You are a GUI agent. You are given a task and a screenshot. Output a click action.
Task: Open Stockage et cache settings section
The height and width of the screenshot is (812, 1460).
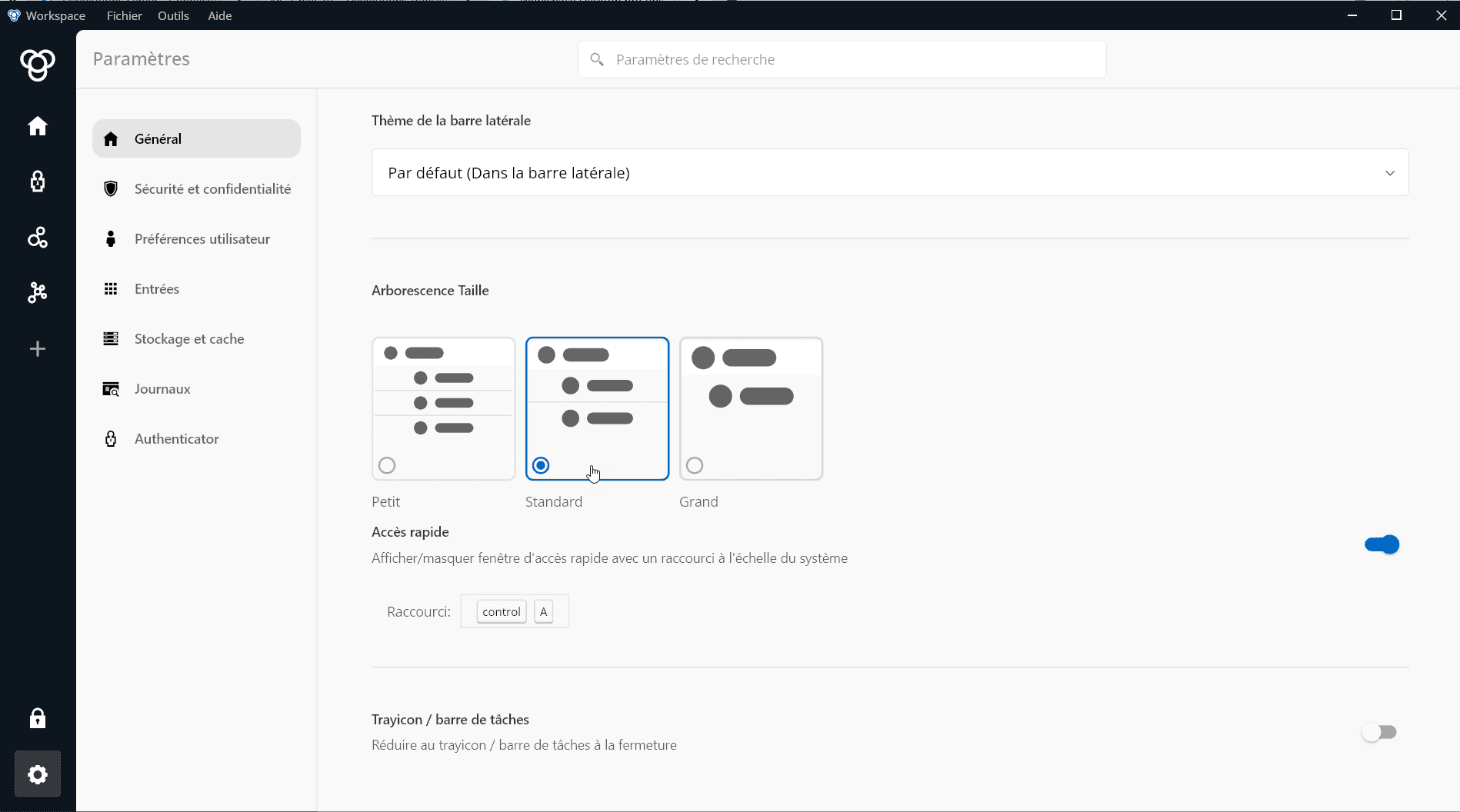(x=189, y=339)
